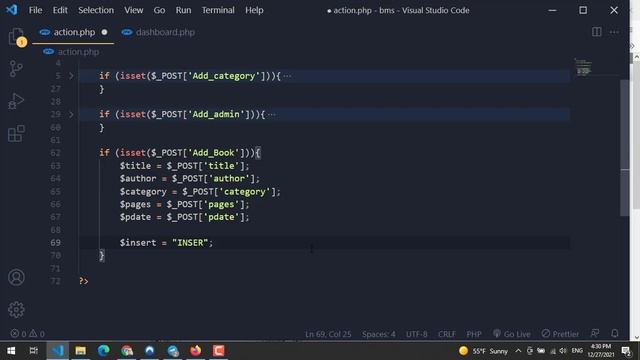
Task: Open the Extensions view
Action: 16,133
